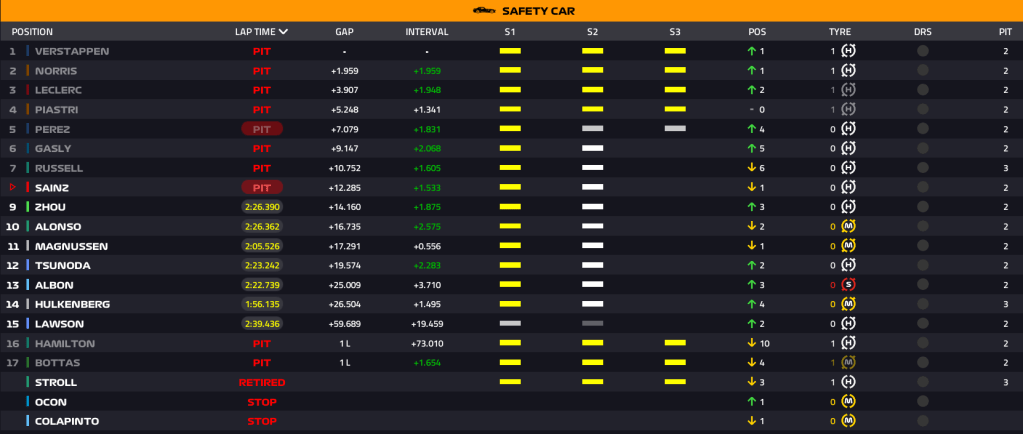Click Zhou's hard tyre icon

[x=848, y=207]
